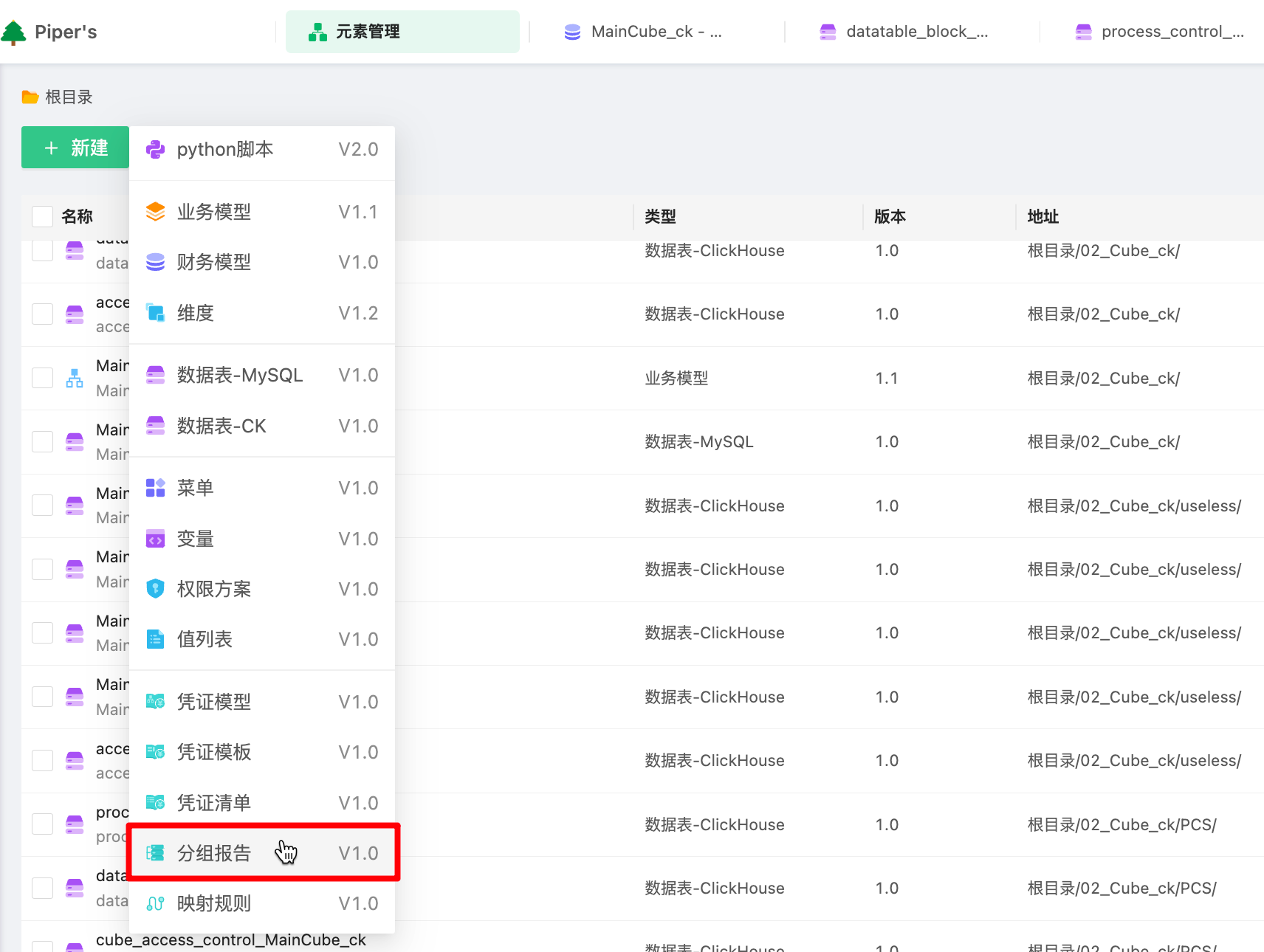Click the 变量 code icon
The height and width of the screenshot is (952, 1264).
155,539
